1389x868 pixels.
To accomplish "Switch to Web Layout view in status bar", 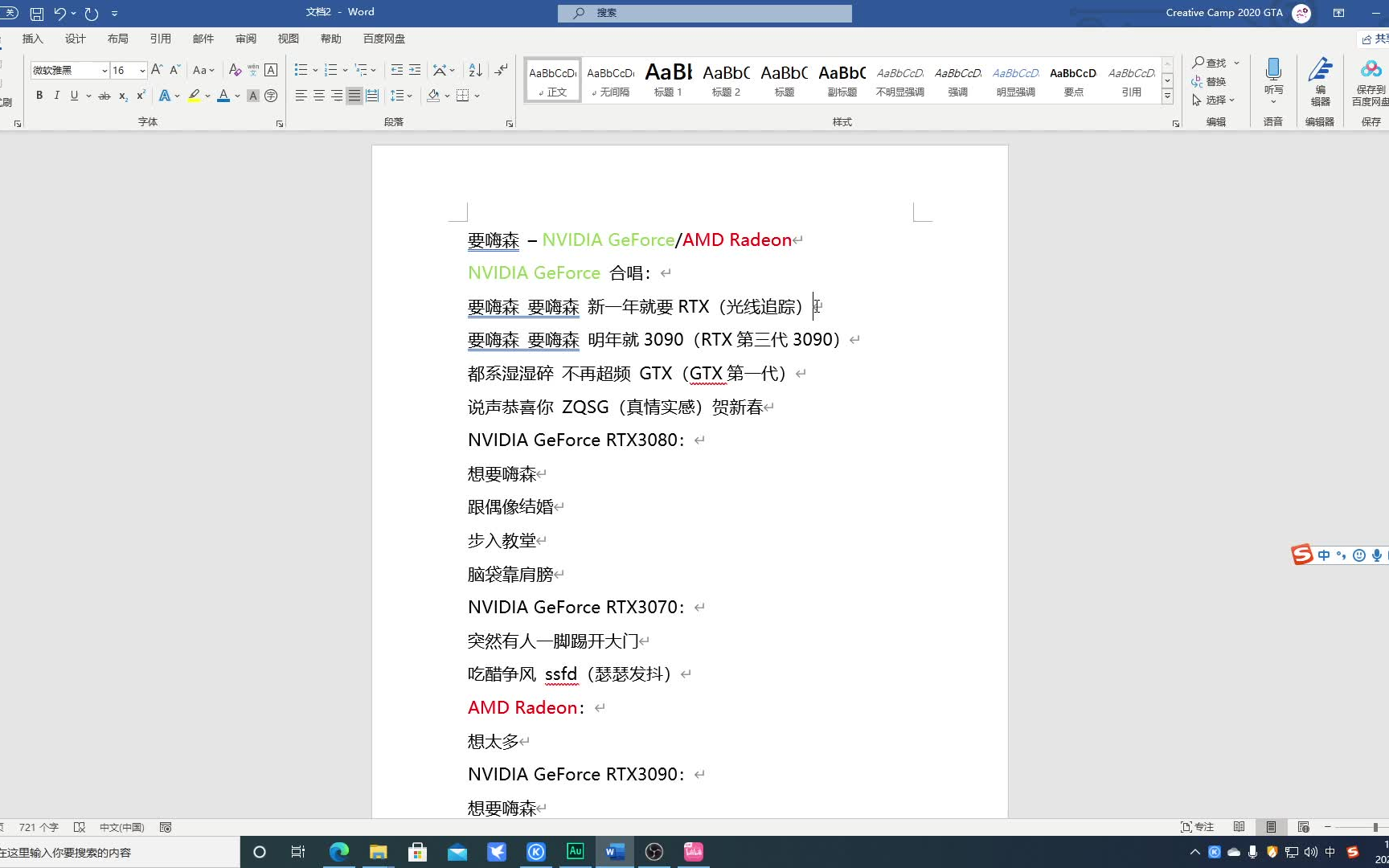I will pos(1303,827).
